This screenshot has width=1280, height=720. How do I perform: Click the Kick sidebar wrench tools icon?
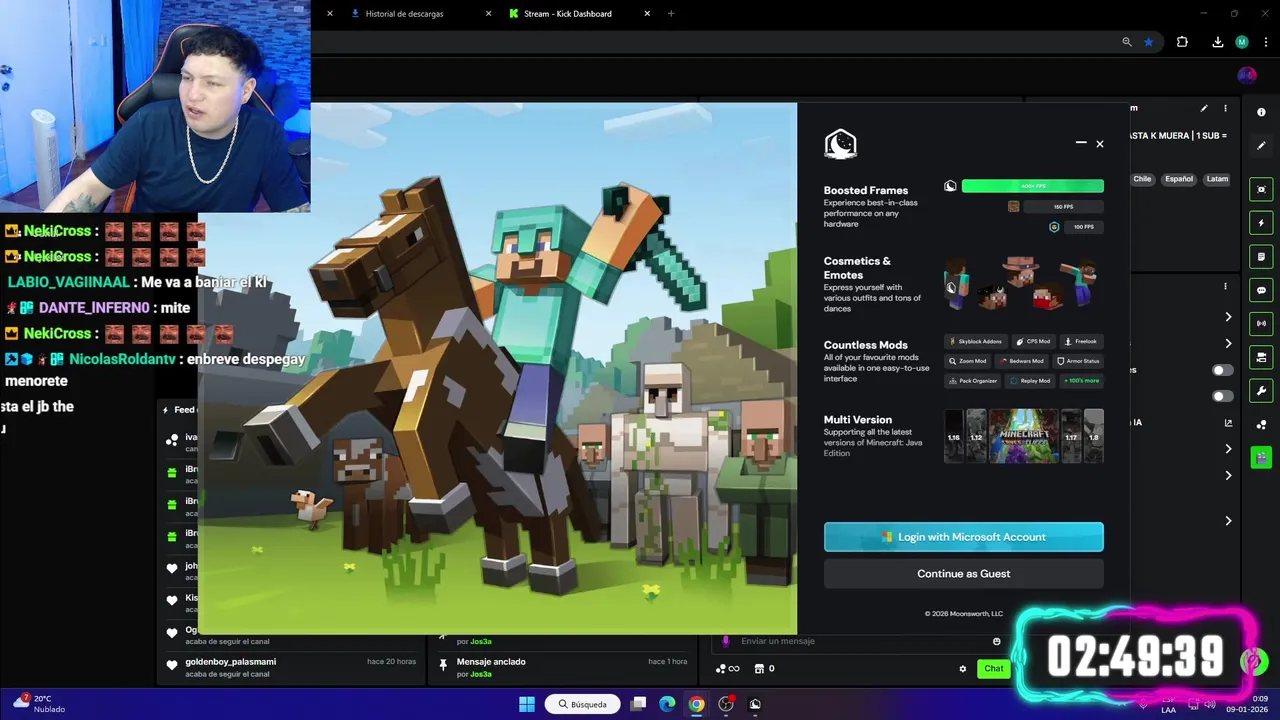coord(1261,390)
